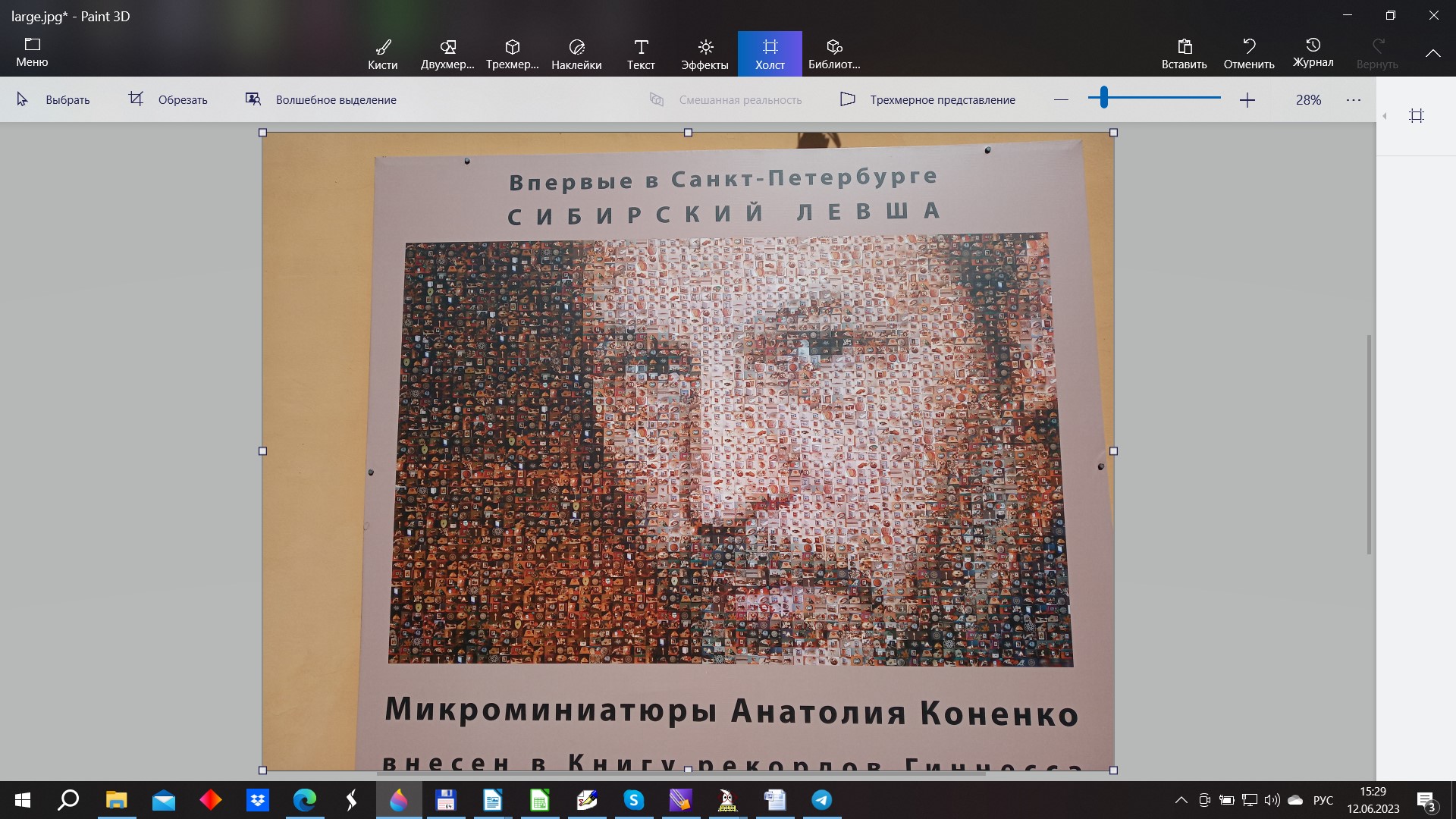Open the Библиотека 3D library tab

(x=834, y=54)
